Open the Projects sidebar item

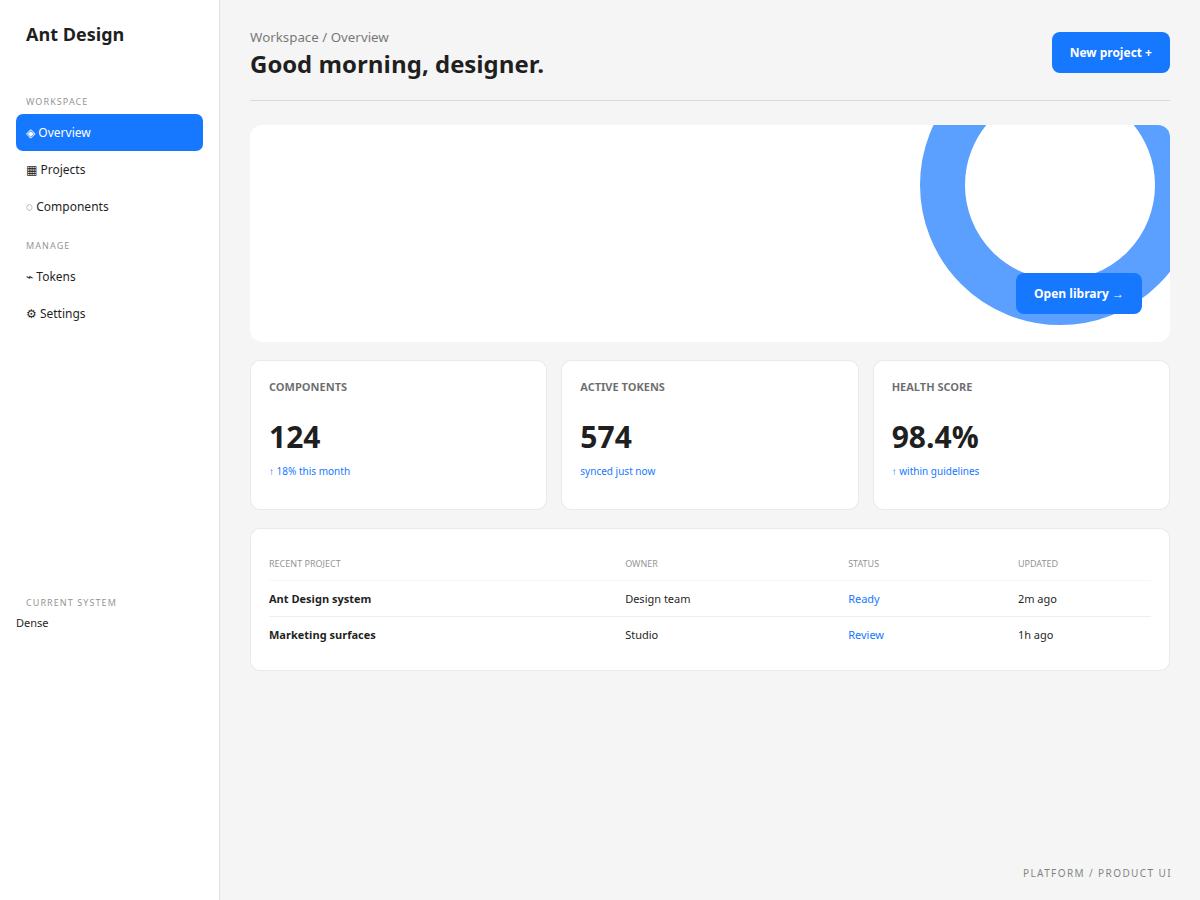pos(109,170)
